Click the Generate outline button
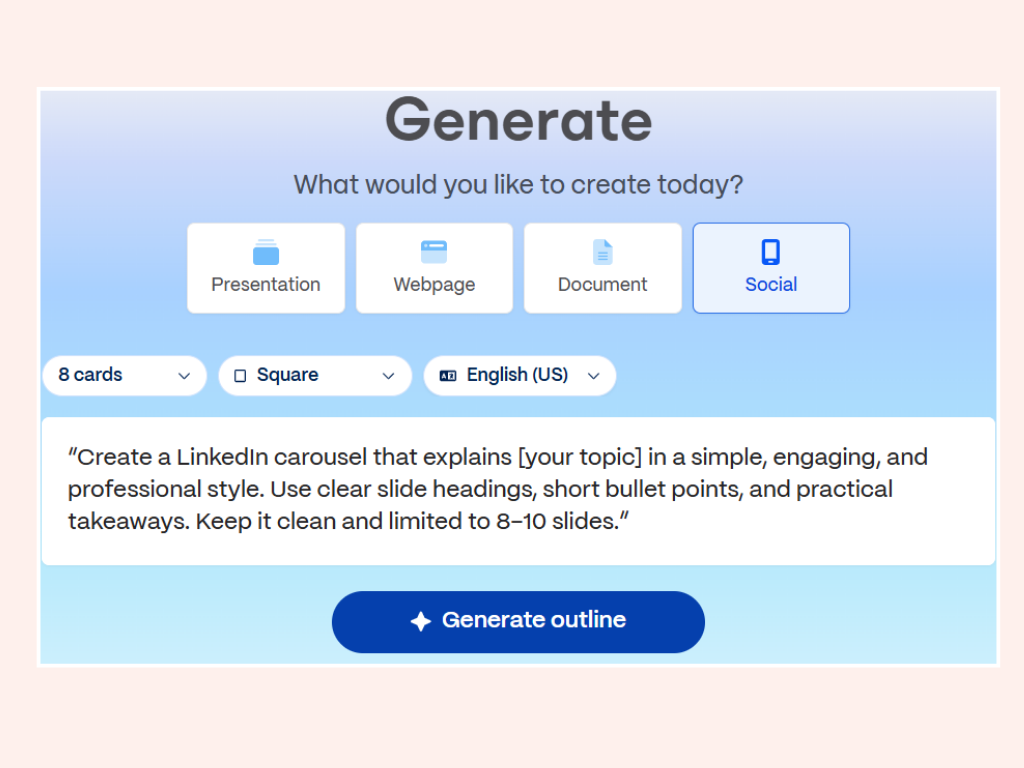The width and height of the screenshot is (1024, 768). pos(518,622)
